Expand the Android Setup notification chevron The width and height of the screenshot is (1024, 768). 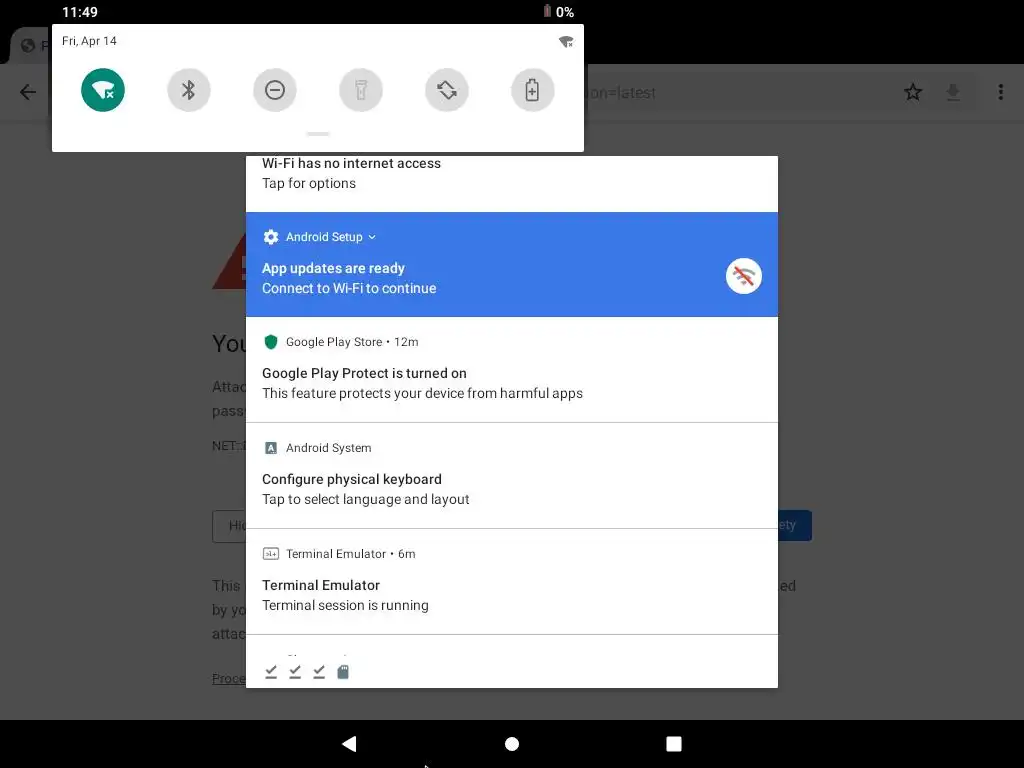[372, 237]
